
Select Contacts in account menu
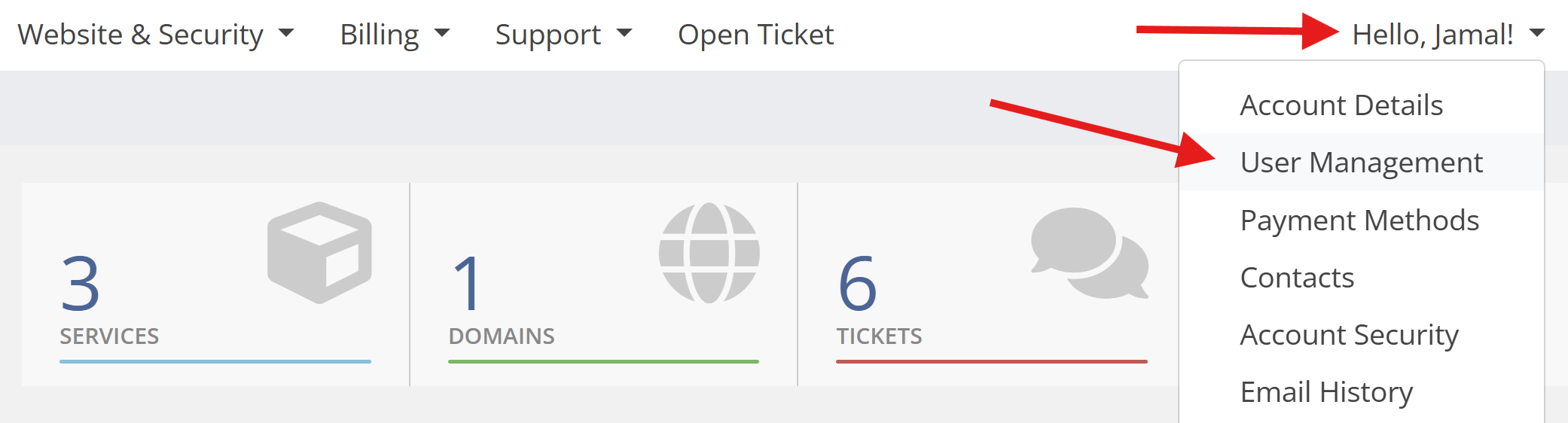point(1297,278)
